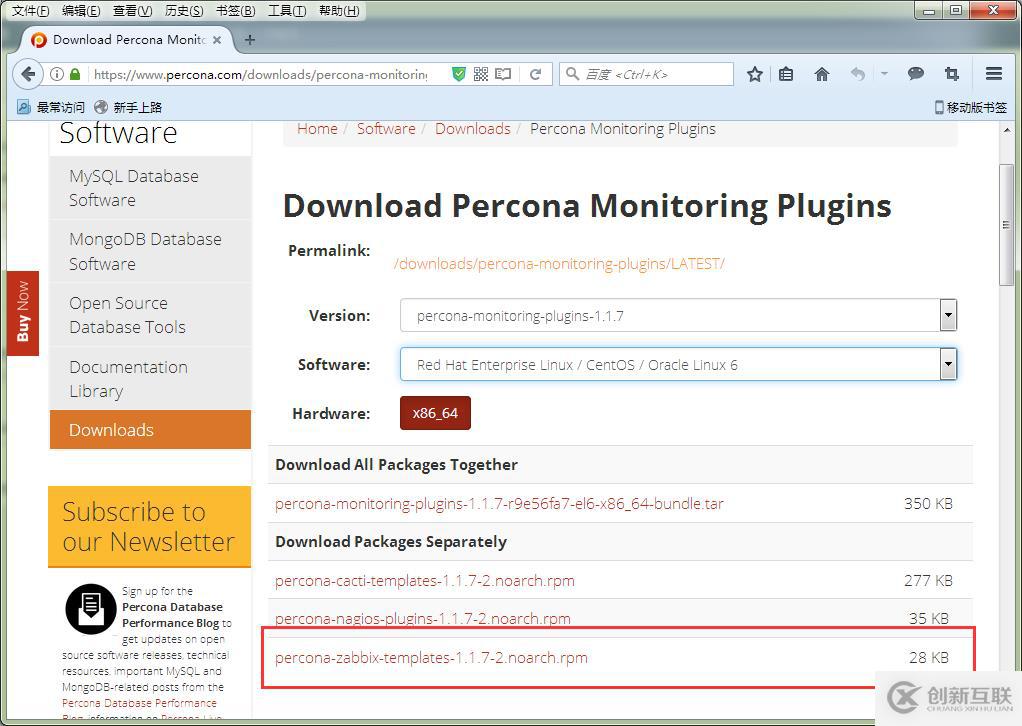Open the 书签 menu

pos(232,11)
